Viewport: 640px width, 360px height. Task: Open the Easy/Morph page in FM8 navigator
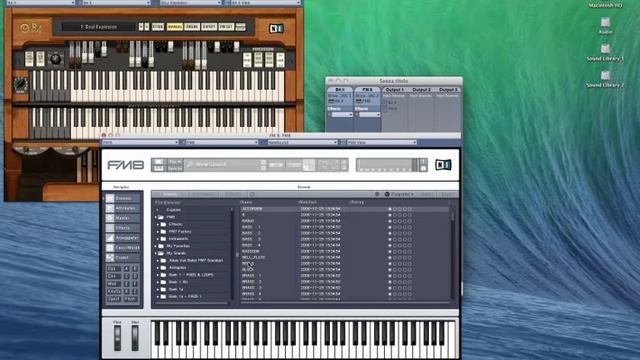123,248
